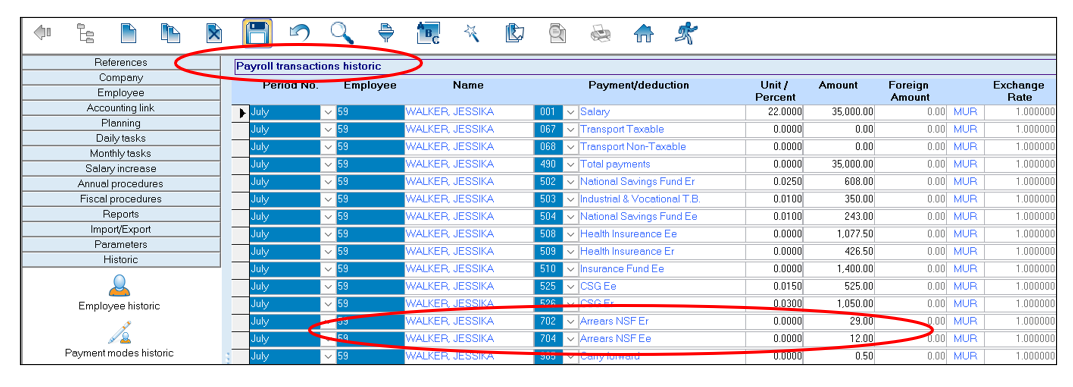Open the Company menu section
Screen dimensions: 1073x387
point(120,77)
